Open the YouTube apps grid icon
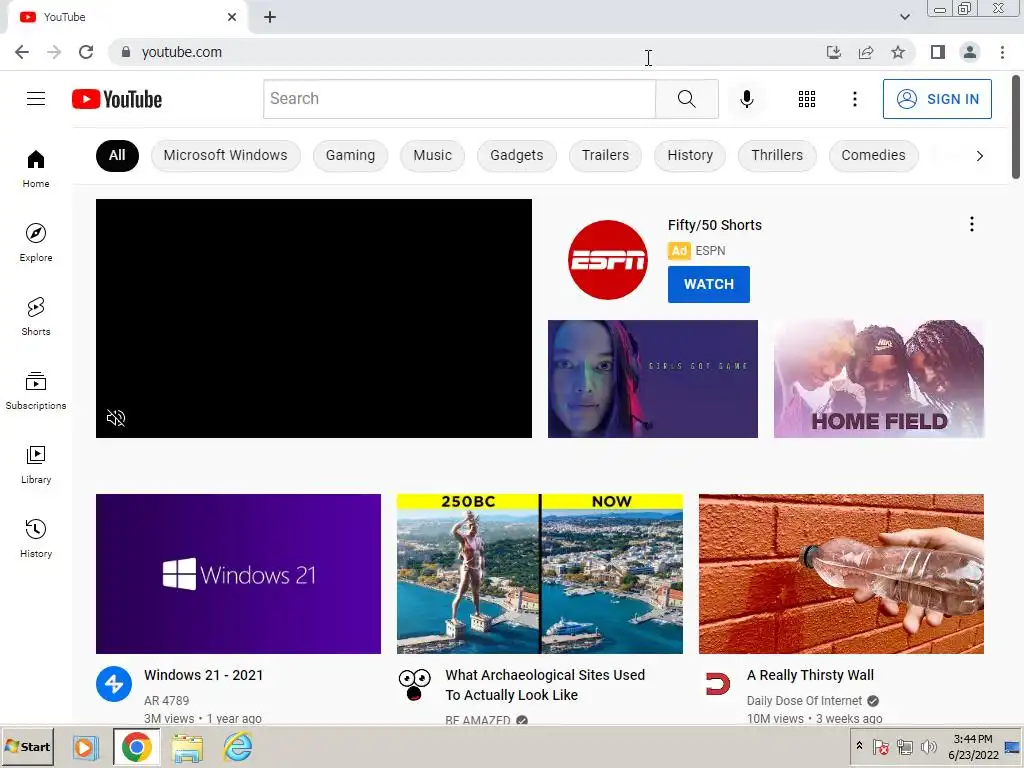 (x=807, y=99)
